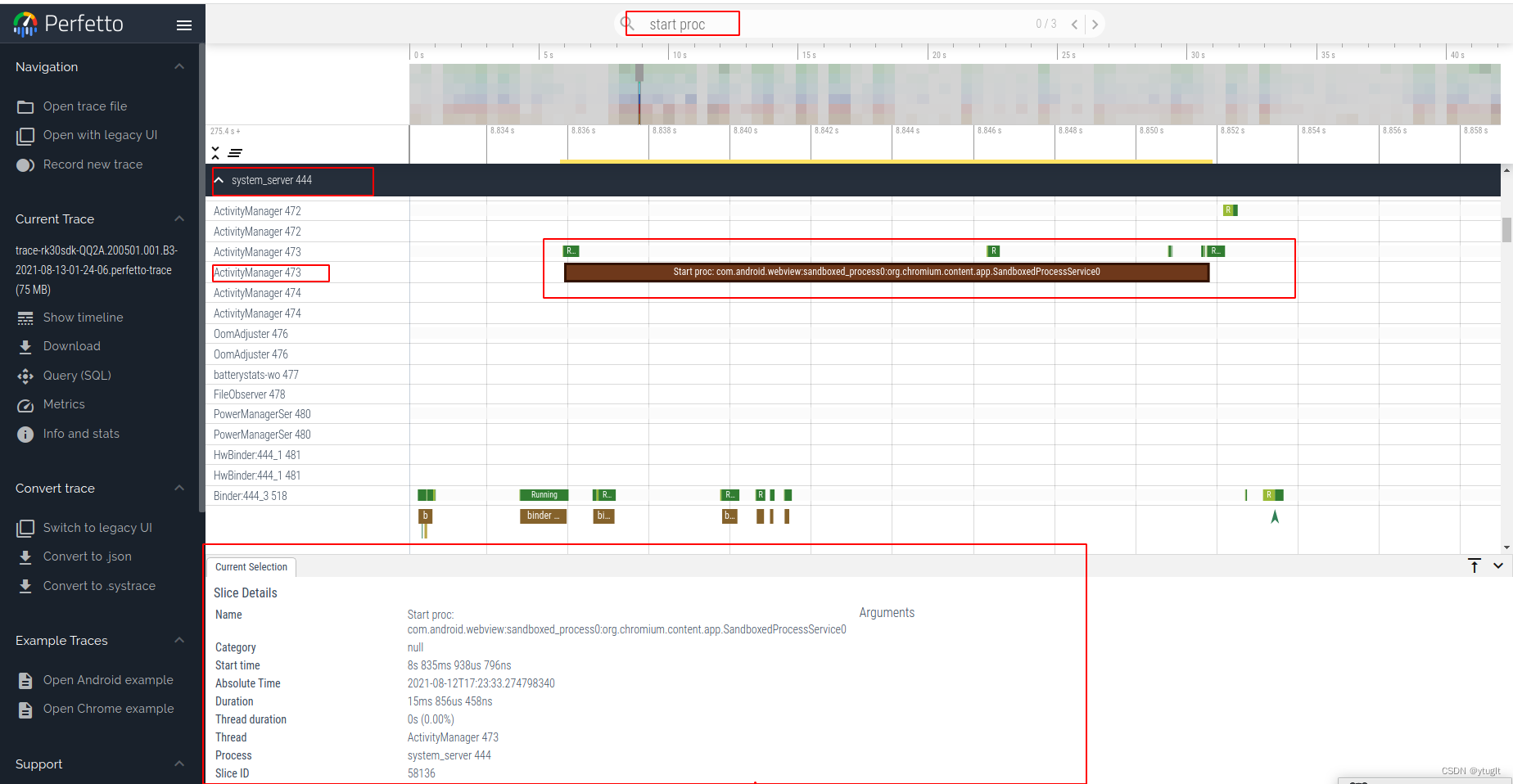Go to previous search result

coord(1074,25)
